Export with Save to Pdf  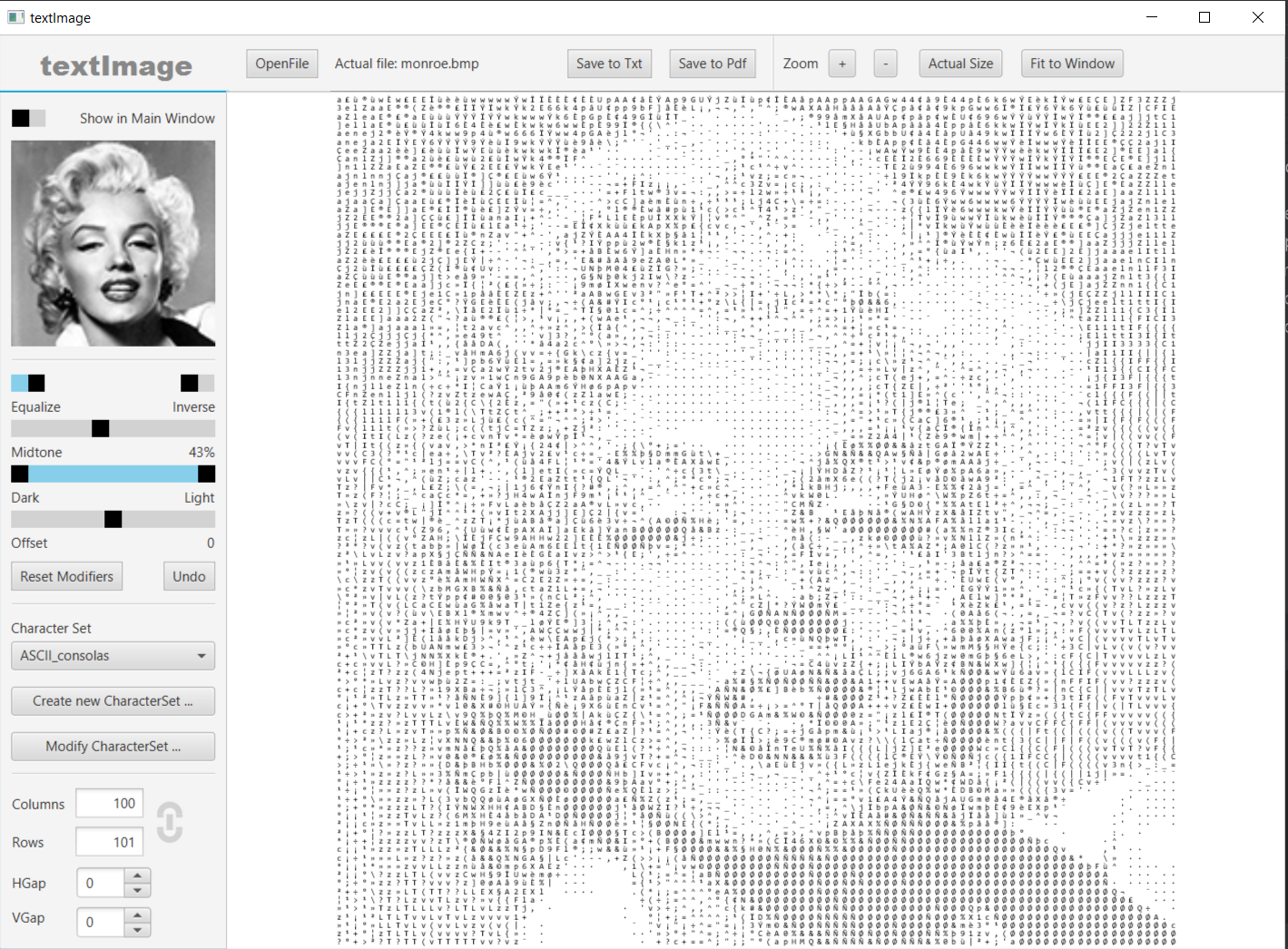coord(713,64)
